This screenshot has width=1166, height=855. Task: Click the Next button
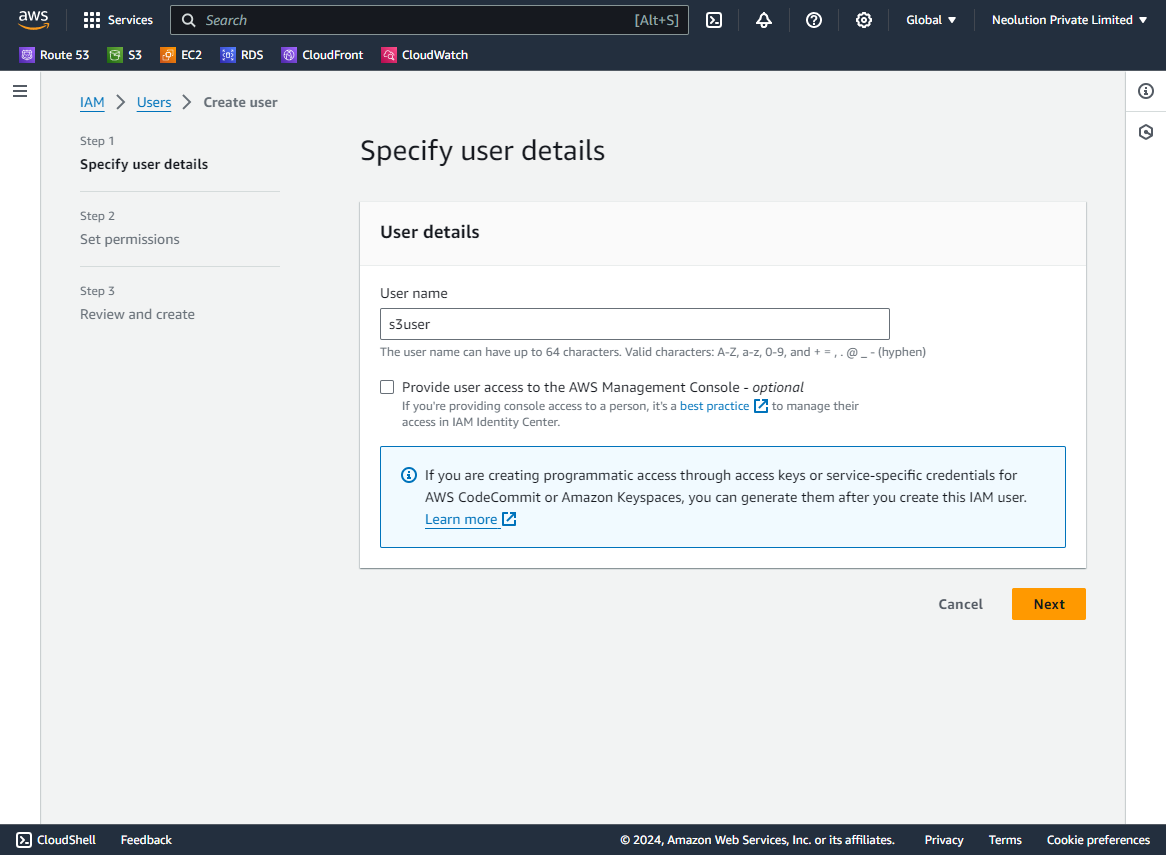[x=1048, y=604]
